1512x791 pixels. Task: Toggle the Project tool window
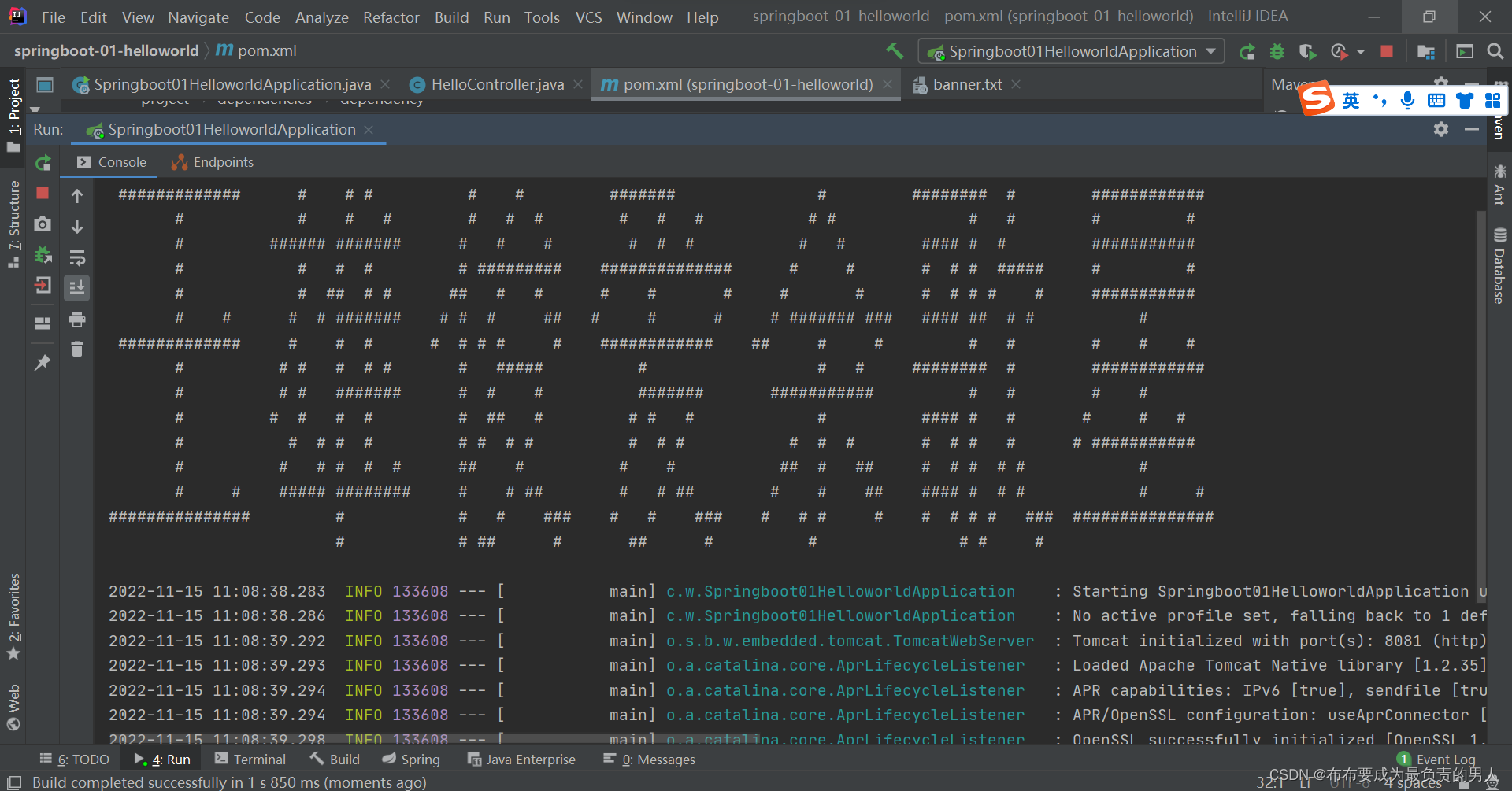coord(13,114)
